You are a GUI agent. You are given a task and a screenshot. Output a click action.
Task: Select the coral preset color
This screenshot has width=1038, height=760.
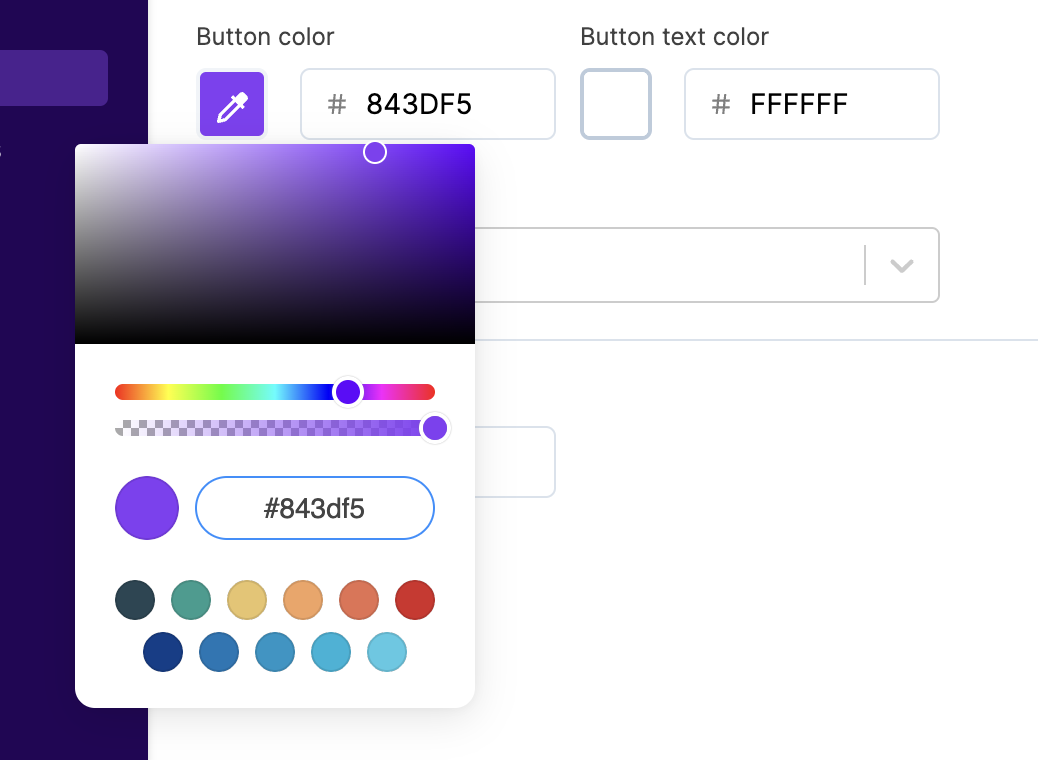359,600
